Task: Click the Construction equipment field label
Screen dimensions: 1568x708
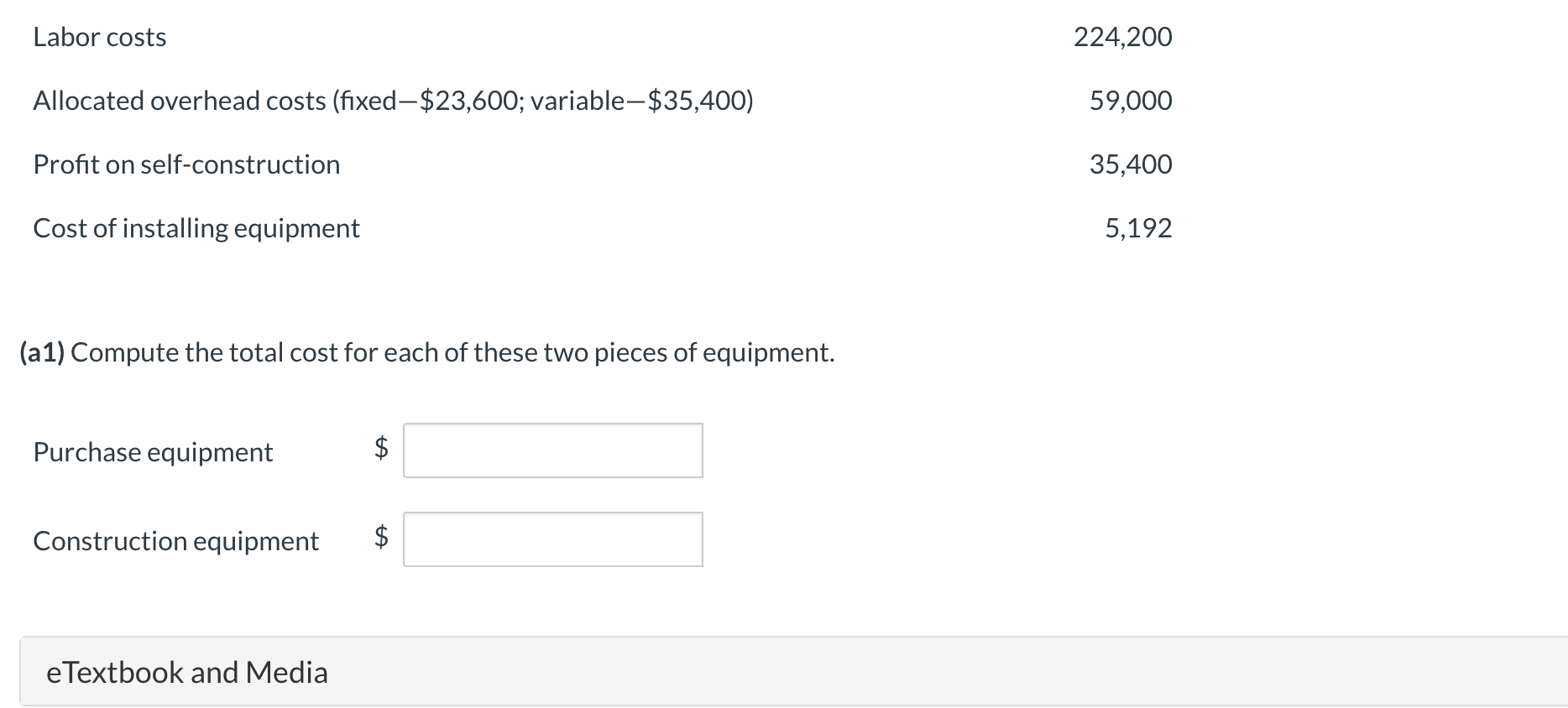Action: (175, 541)
